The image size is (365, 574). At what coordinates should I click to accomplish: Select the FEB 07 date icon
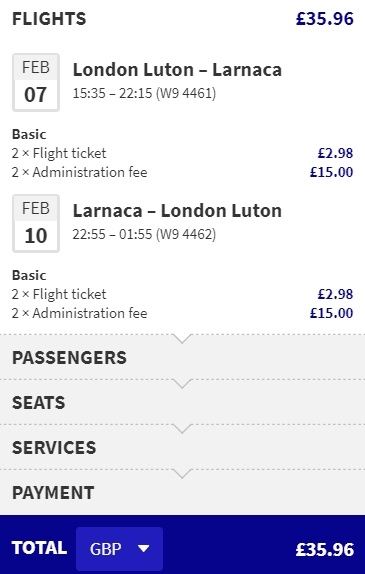36,82
